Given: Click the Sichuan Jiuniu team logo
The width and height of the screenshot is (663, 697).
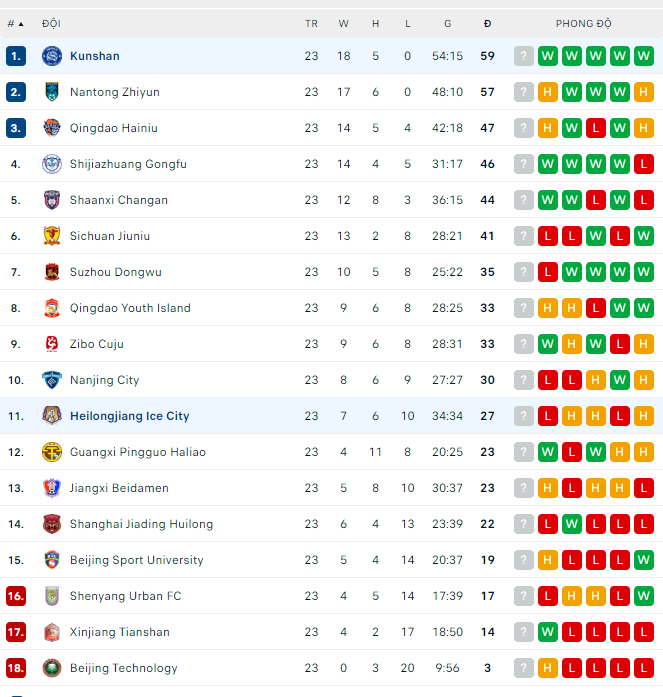Looking at the screenshot, I should tap(52, 236).
